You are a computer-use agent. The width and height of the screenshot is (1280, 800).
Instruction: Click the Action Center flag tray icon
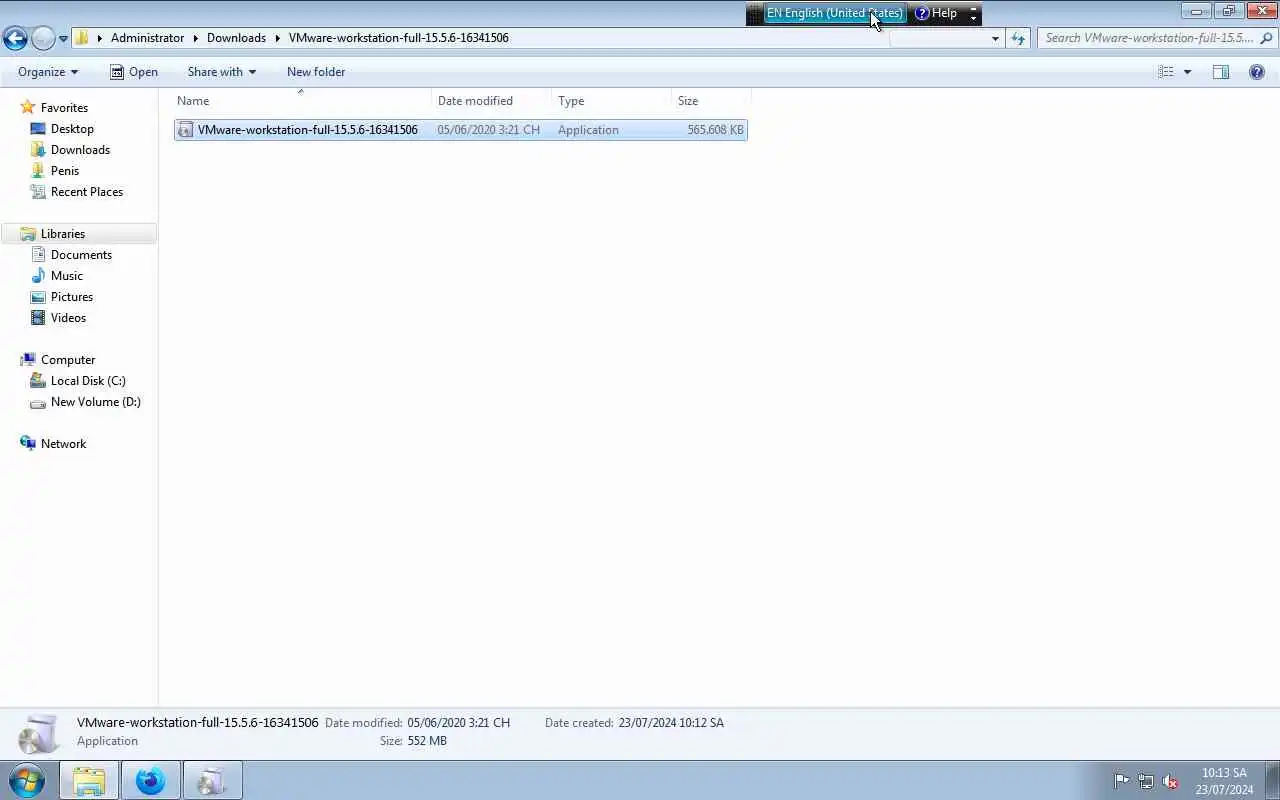point(1121,781)
